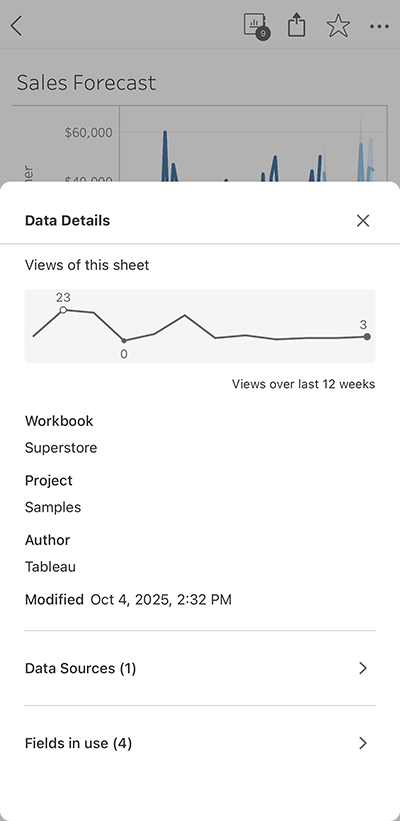This screenshot has height=821, width=400.
Task: Select the peak point labeled 23 on sparkline
Action: pos(63,310)
